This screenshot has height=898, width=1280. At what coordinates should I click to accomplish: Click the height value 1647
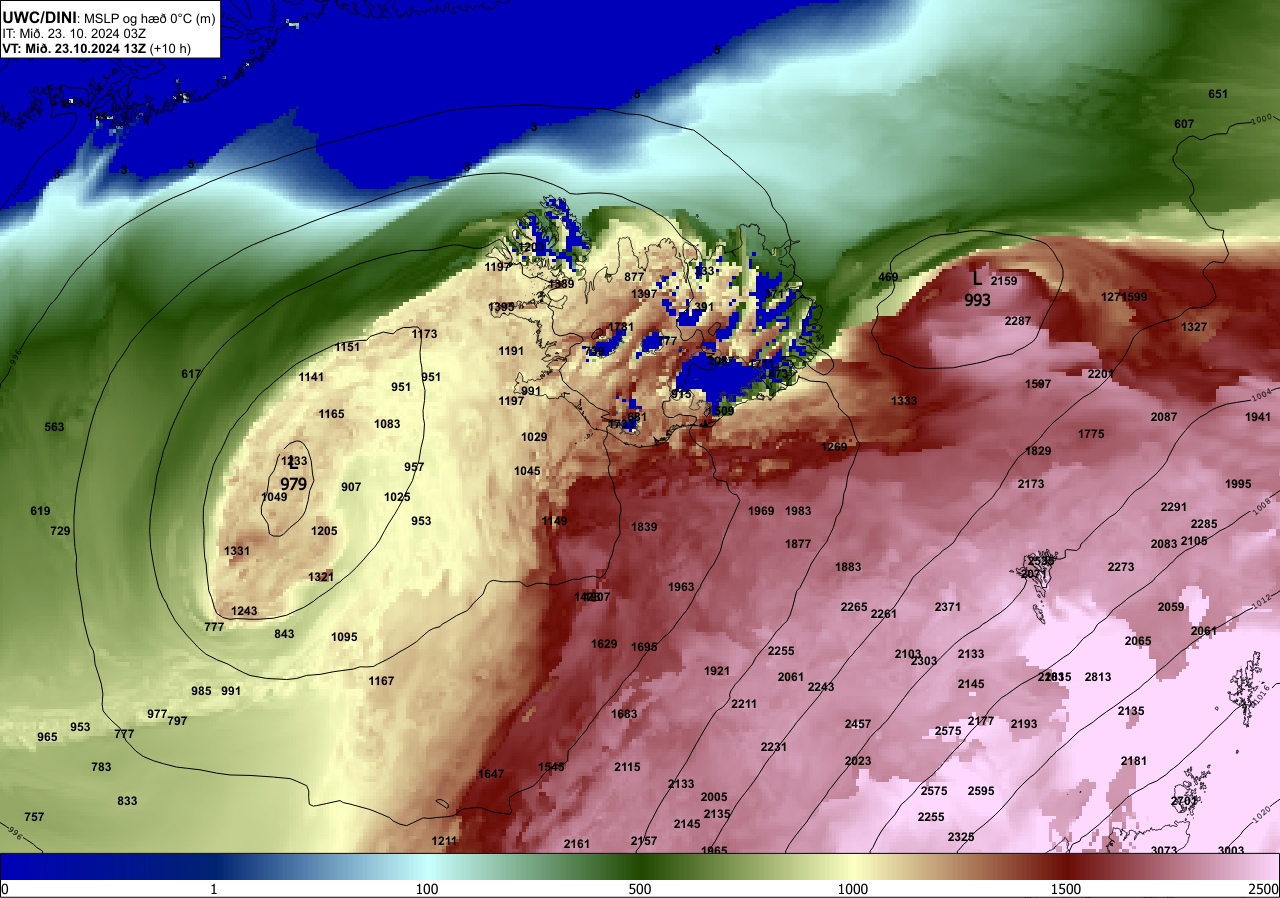click(491, 774)
